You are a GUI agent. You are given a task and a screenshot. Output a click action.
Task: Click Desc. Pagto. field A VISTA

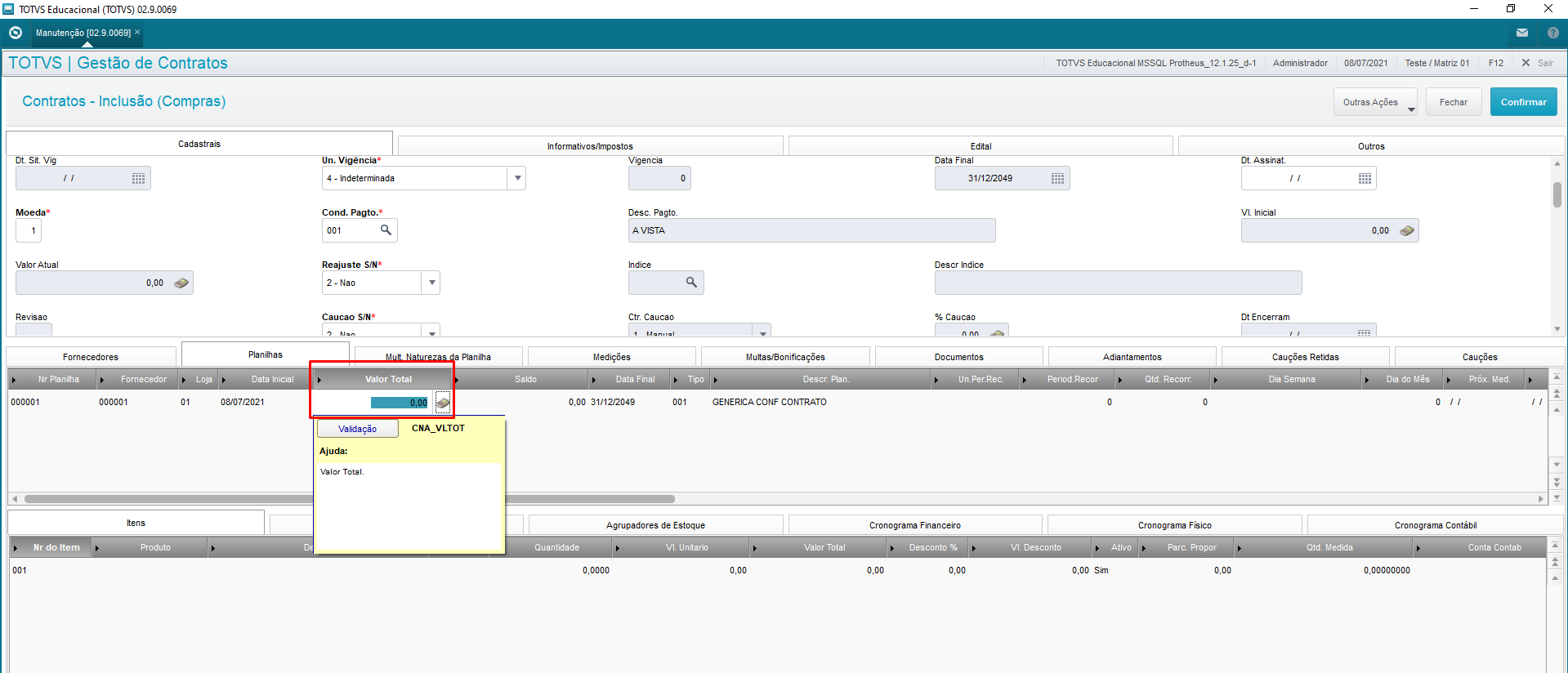(811, 230)
